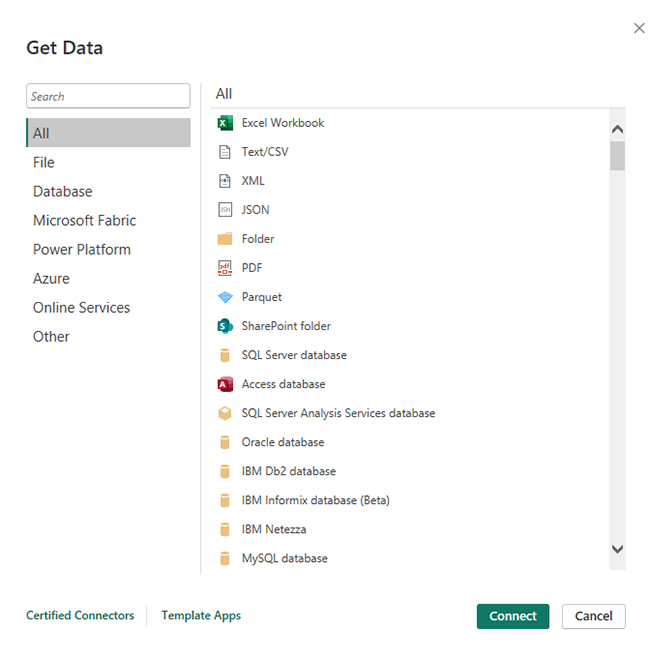Viewport: 650px width, 661px height.
Task: Show Microsoft Fabric connectors
Action: (x=108, y=220)
